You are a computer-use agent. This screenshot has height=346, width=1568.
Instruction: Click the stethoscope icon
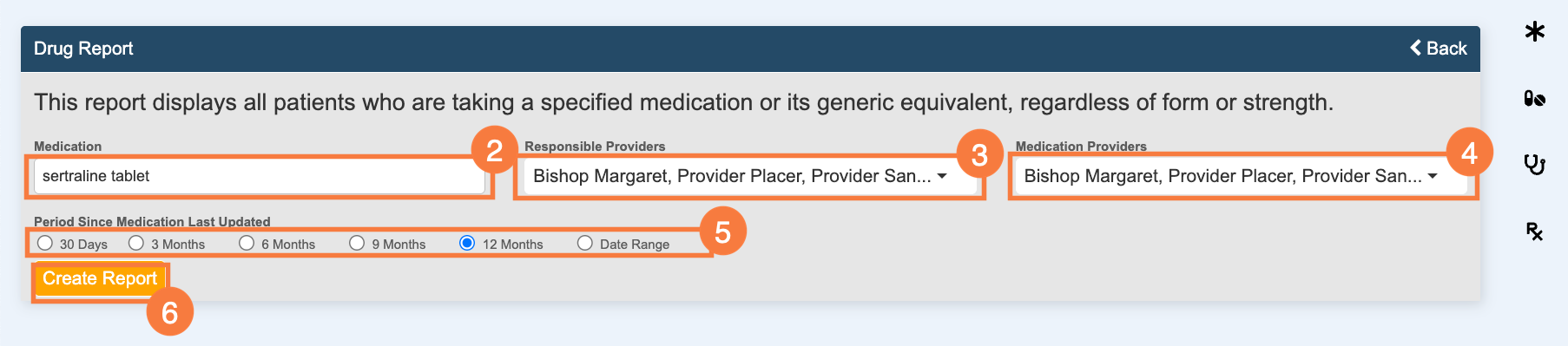pos(1534,163)
